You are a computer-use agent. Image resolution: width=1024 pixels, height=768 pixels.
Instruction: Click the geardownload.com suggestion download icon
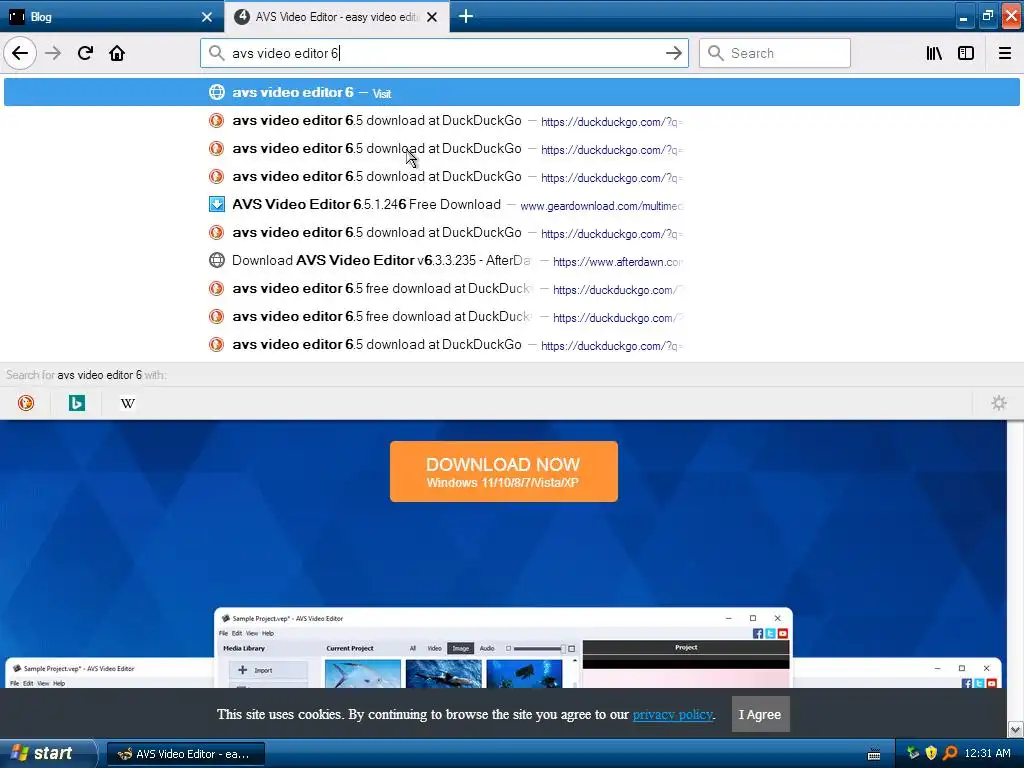(217, 204)
